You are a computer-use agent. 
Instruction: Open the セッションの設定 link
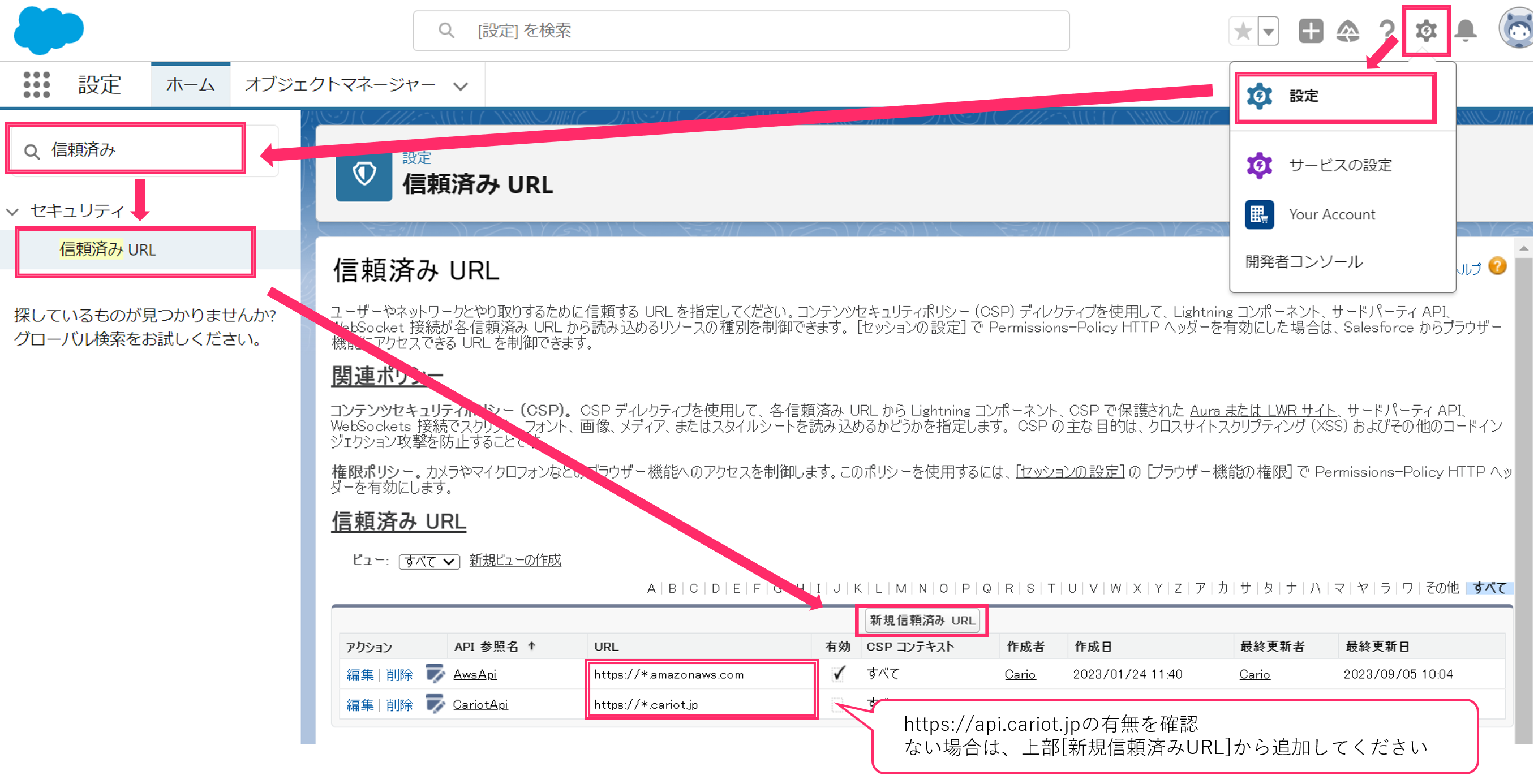(x=1070, y=471)
